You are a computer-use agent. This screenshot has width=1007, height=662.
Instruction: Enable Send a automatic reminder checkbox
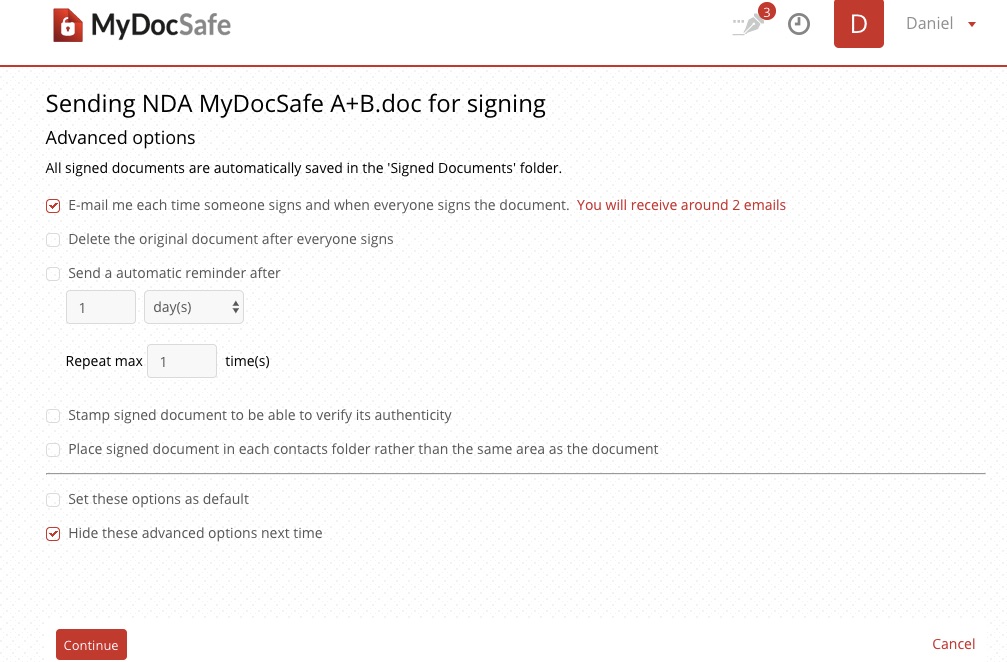[53, 274]
